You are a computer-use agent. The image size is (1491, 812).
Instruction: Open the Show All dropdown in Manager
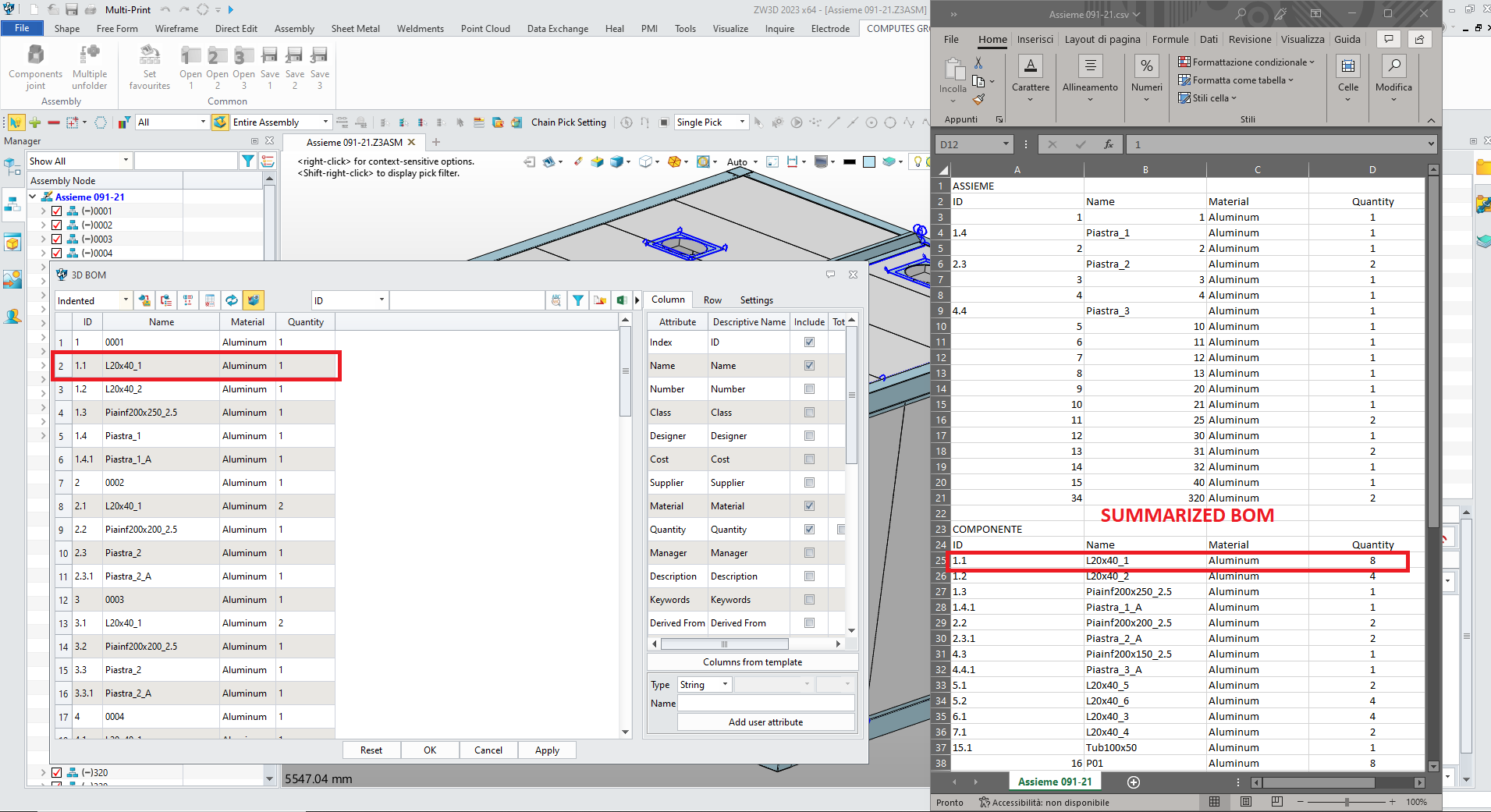pyautogui.click(x=79, y=161)
